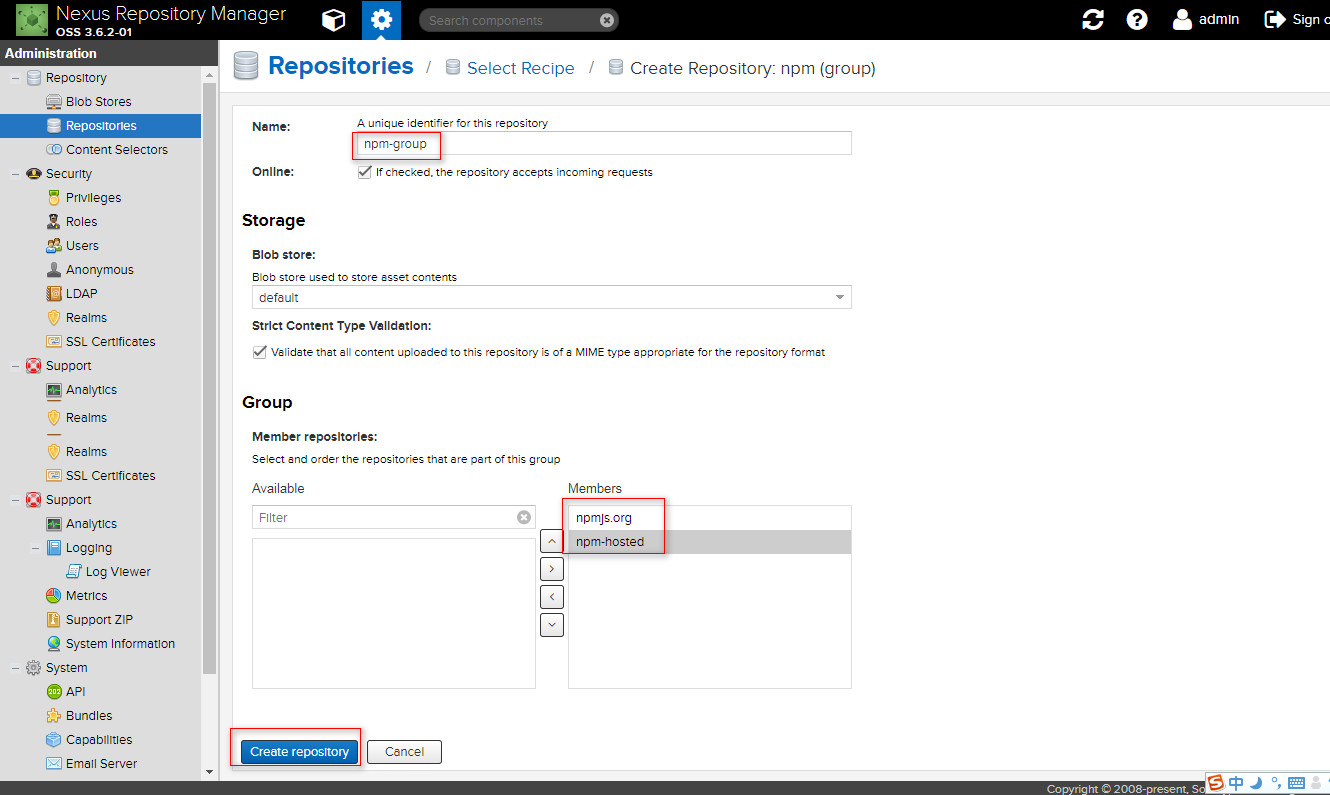Click the Refresh icon in the header
The height and width of the screenshot is (795, 1330).
[1093, 20]
